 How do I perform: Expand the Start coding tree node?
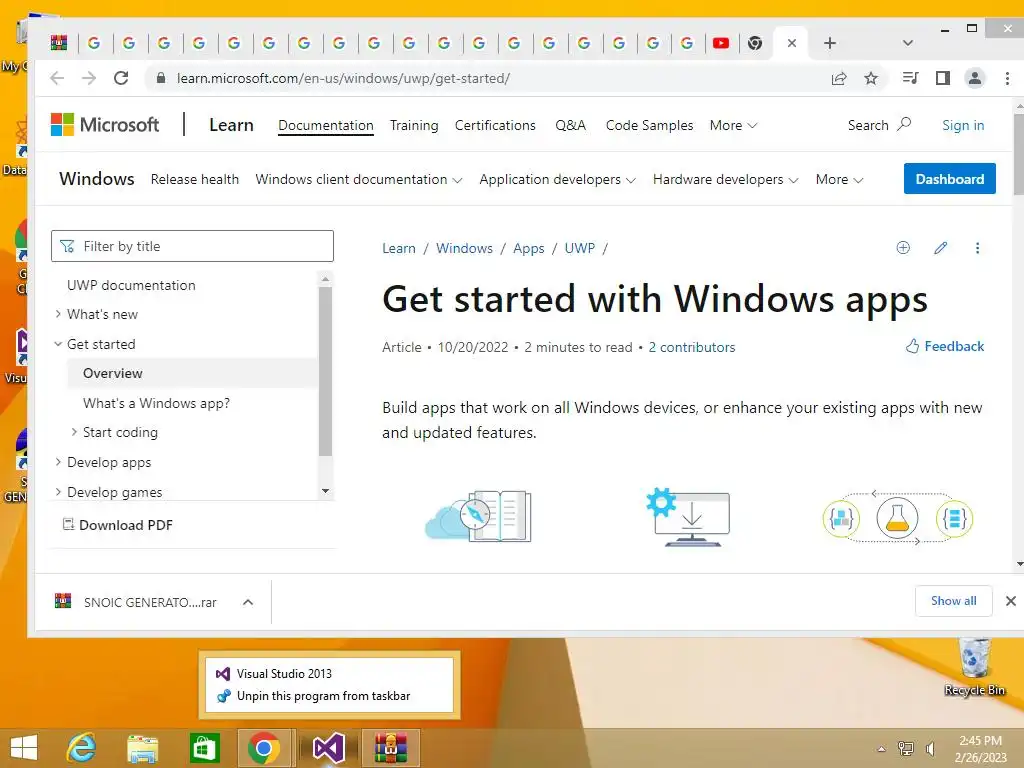(74, 432)
